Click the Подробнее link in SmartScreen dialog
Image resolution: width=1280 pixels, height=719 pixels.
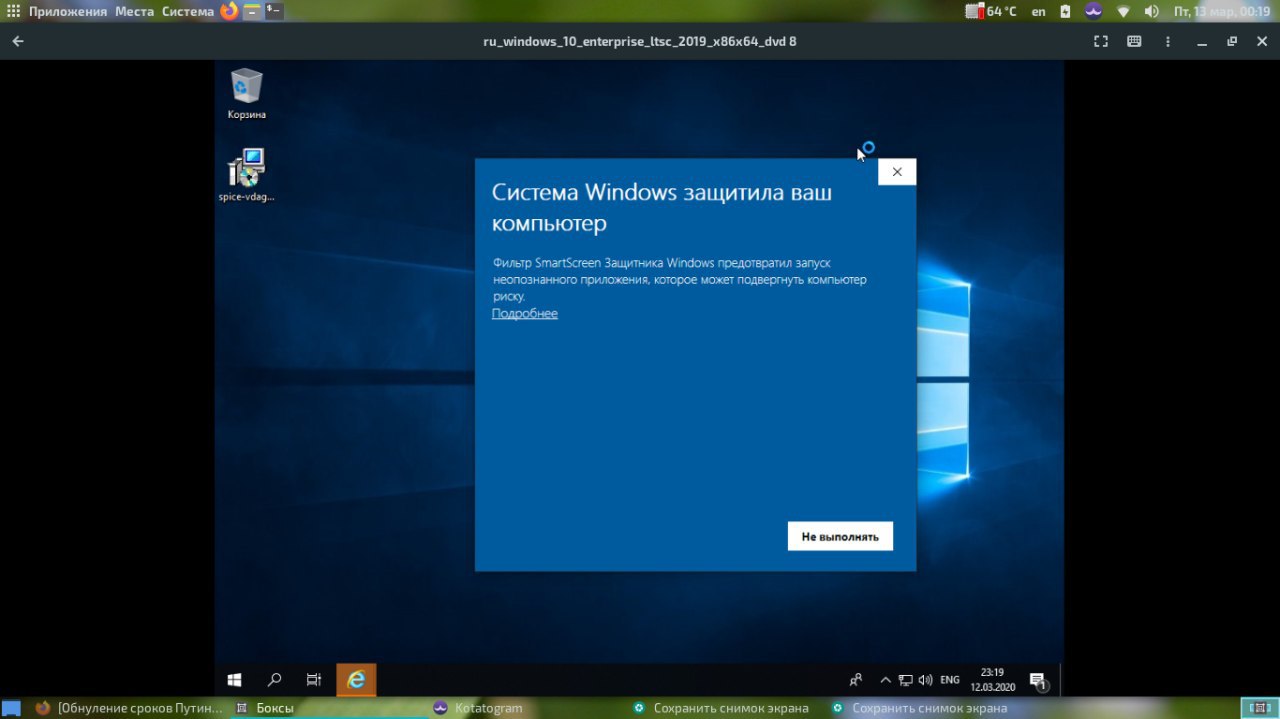(x=525, y=314)
